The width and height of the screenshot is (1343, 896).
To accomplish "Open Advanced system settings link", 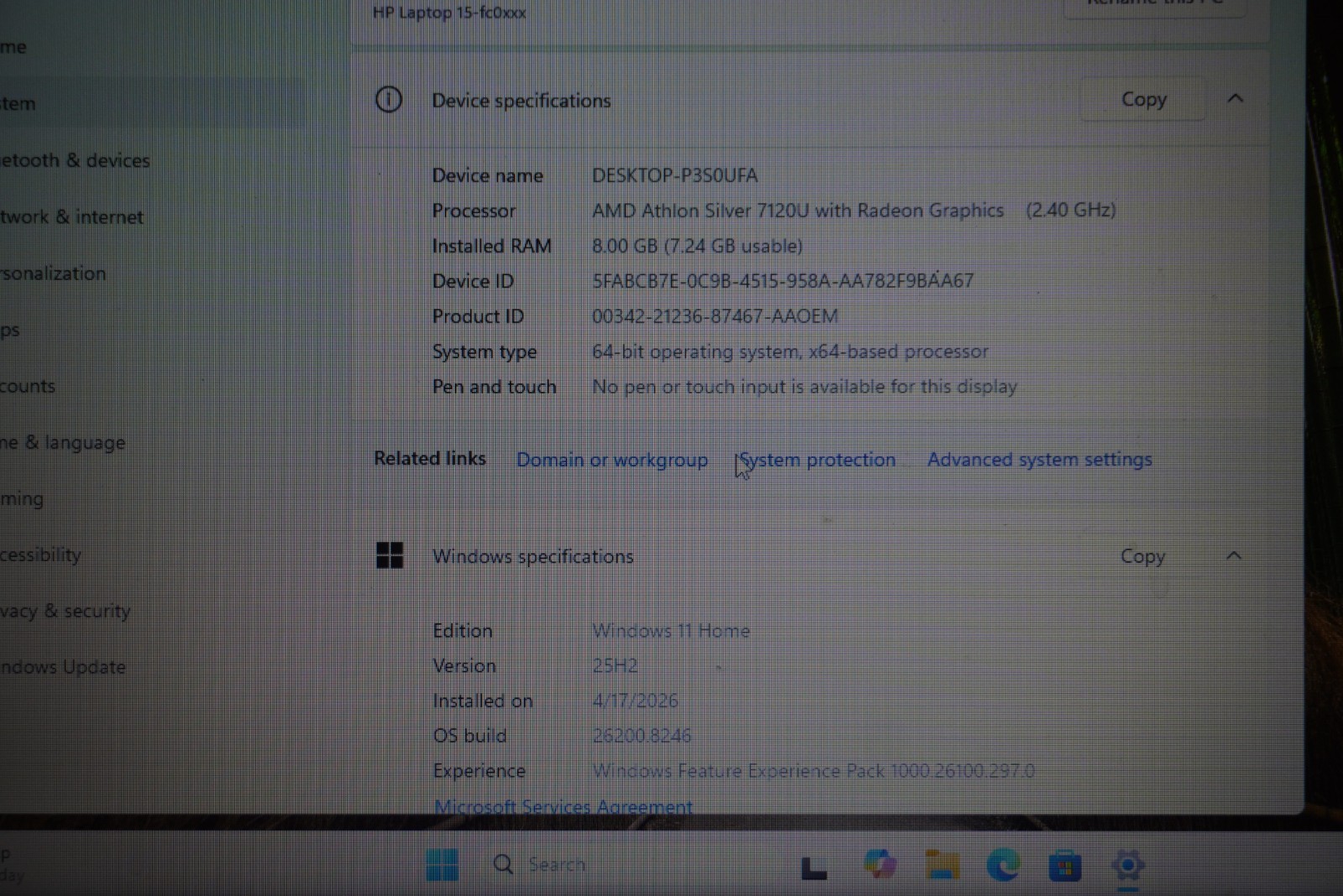I will tap(1039, 460).
